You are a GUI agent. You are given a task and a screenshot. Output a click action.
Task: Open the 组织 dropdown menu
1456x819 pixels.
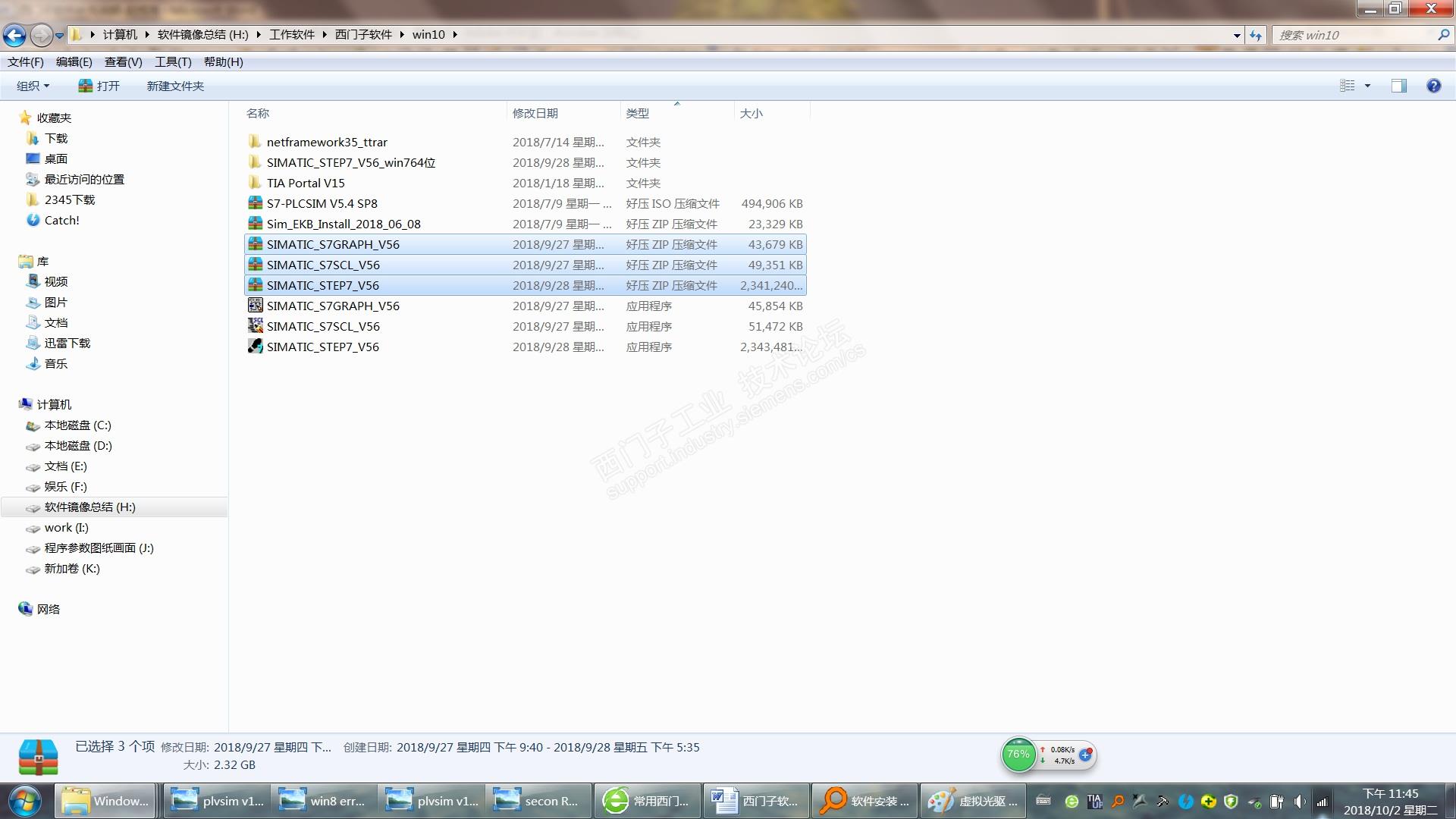(x=33, y=86)
